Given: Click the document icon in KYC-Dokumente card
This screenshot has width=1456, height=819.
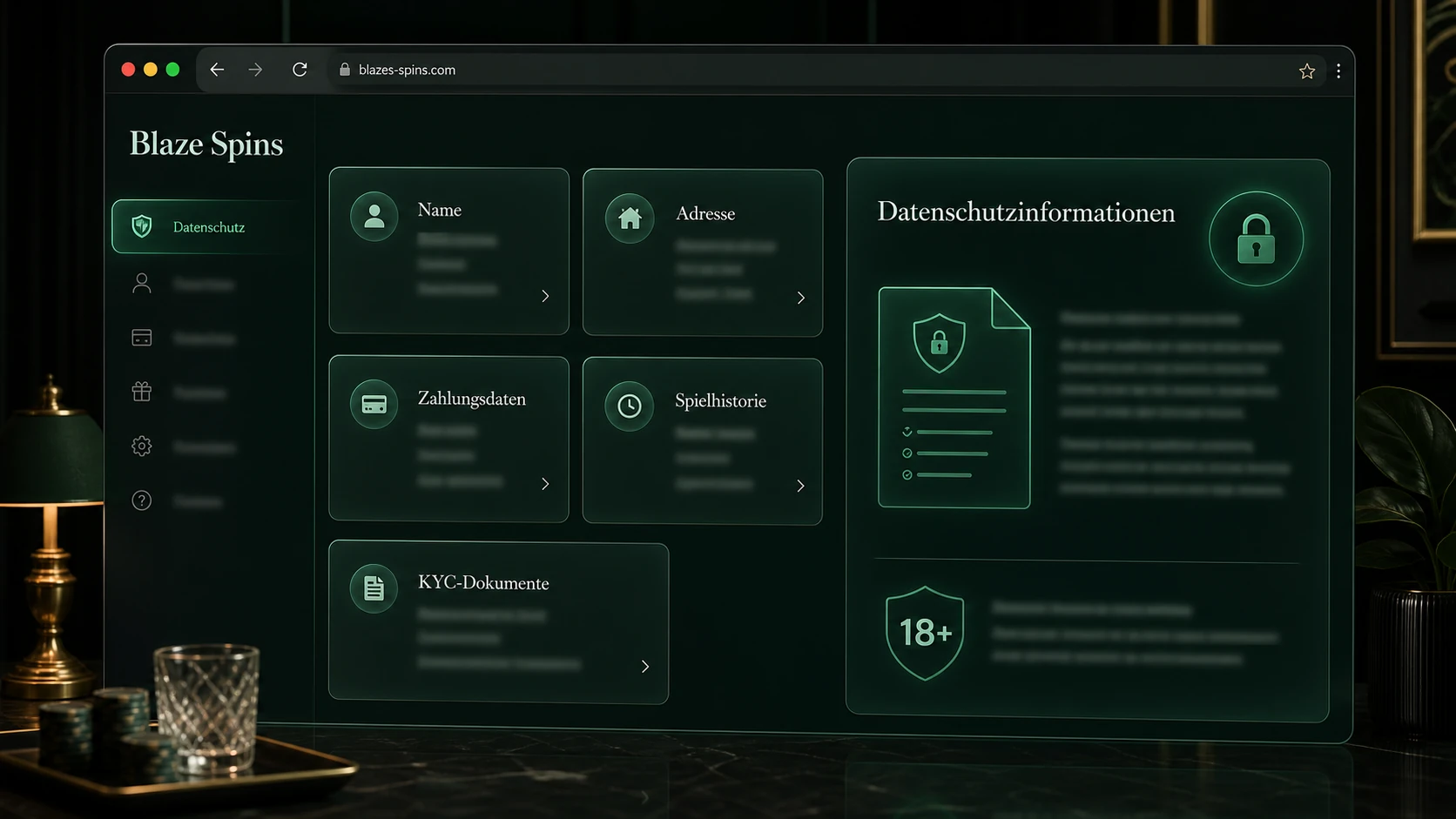Looking at the screenshot, I should click(x=374, y=588).
